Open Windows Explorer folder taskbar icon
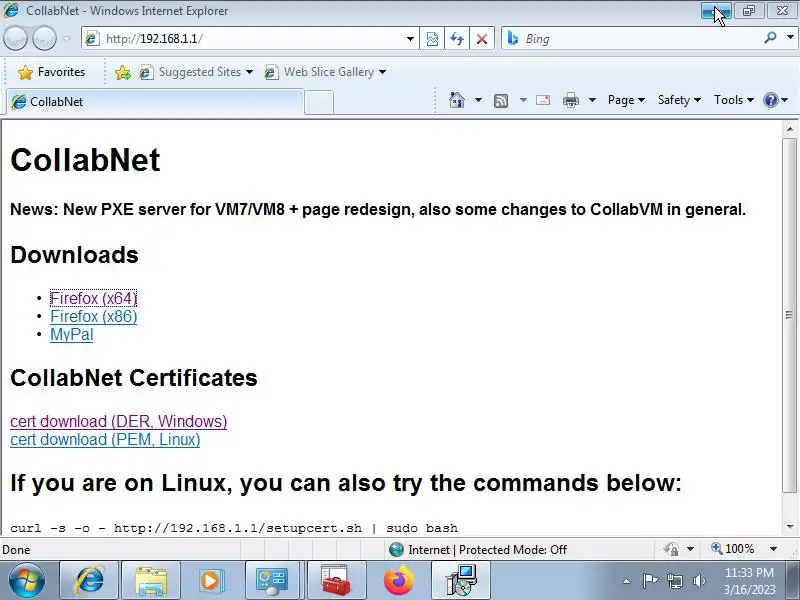The width and height of the screenshot is (800, 600). coord(151,580)
